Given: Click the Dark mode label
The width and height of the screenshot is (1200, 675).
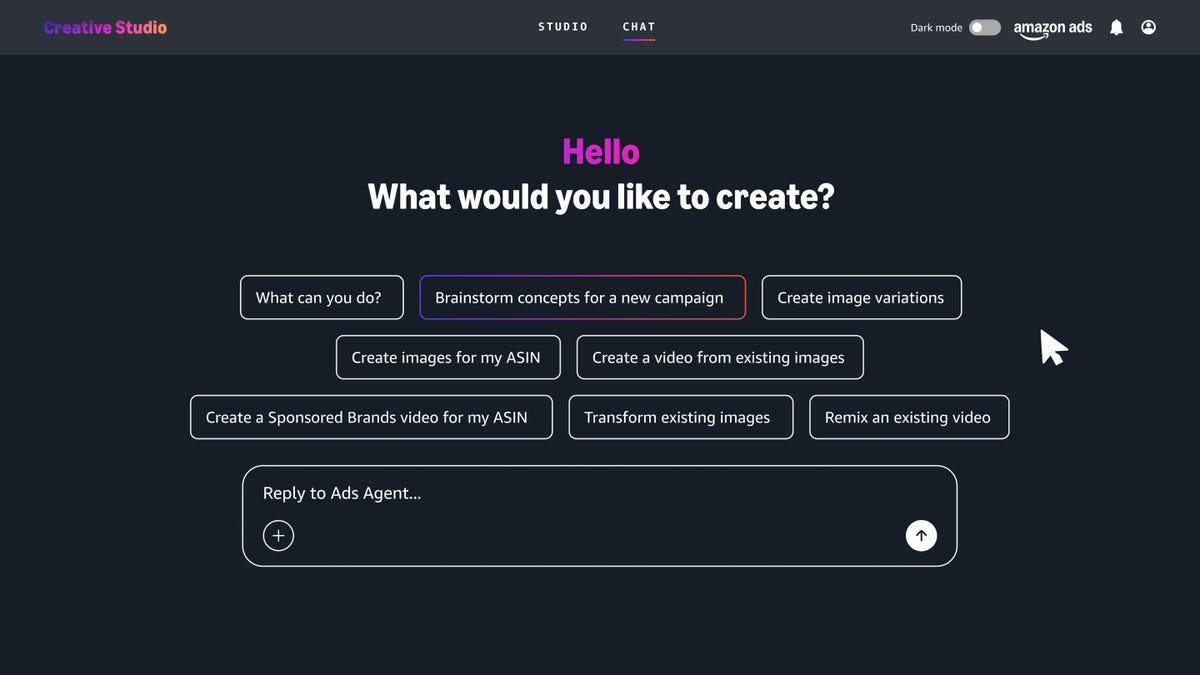Looking at the screenshot, I should [x=933, y=27].
